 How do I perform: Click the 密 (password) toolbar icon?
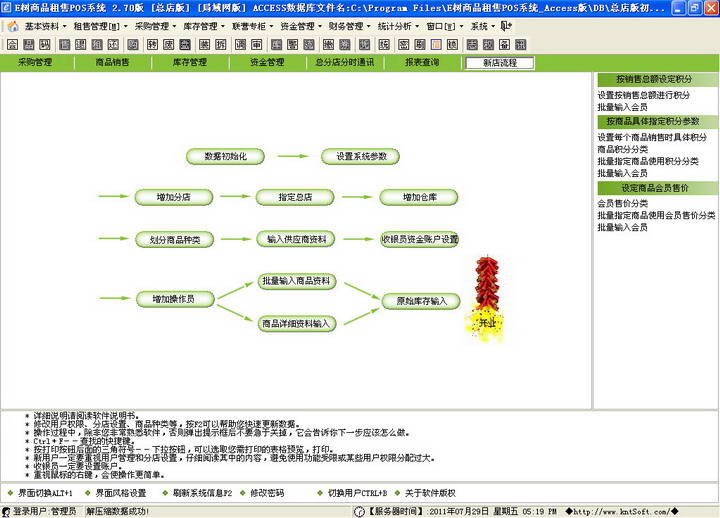point(404,45)
